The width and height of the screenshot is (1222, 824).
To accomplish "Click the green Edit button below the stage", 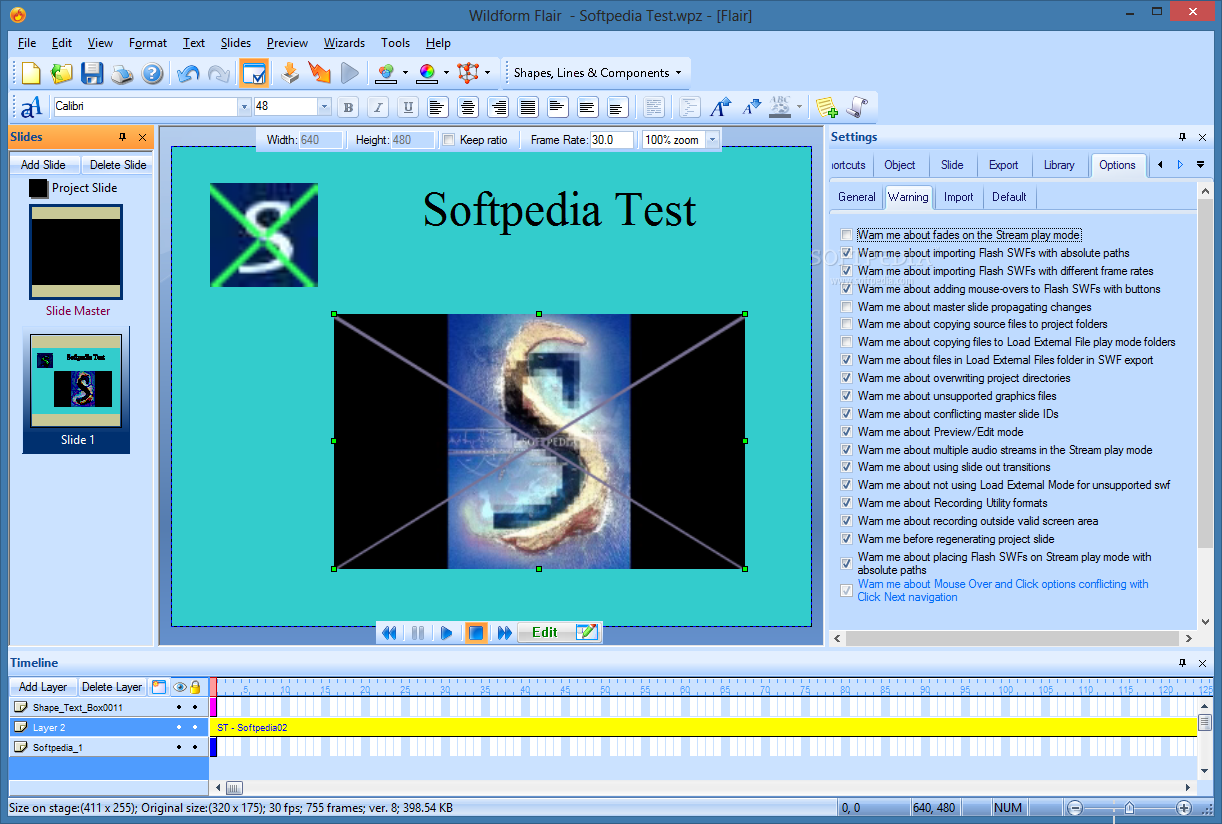I will tap(560, 632).
